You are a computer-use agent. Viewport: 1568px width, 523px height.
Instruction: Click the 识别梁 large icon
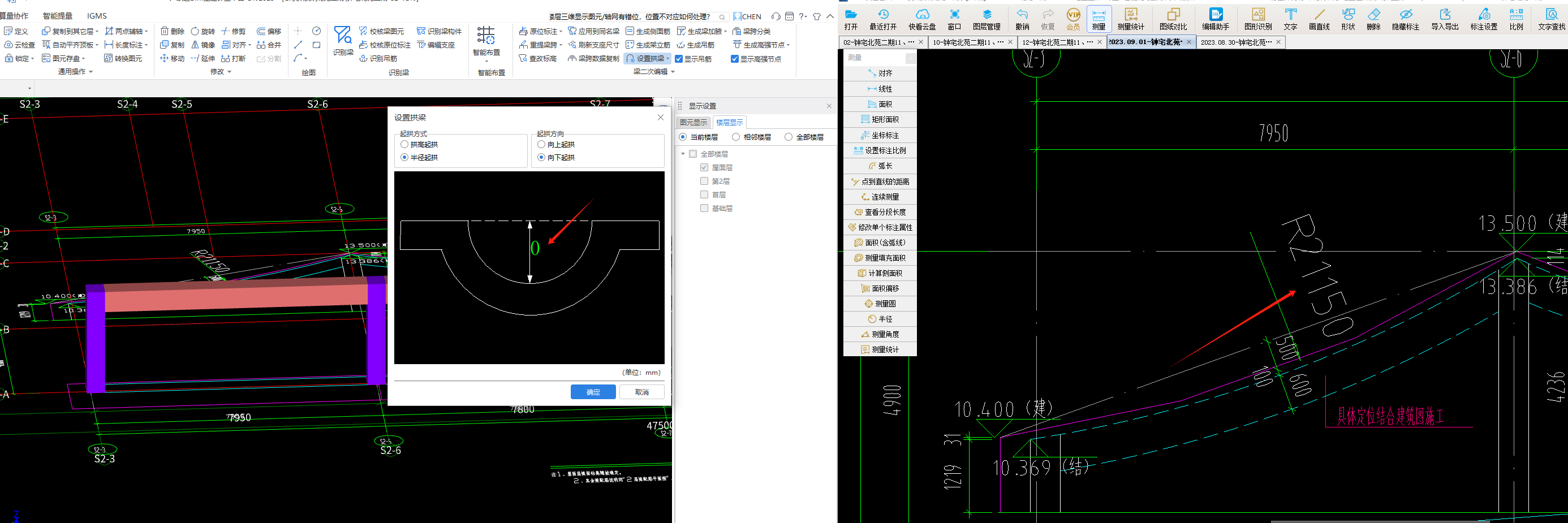coord(343,41)
